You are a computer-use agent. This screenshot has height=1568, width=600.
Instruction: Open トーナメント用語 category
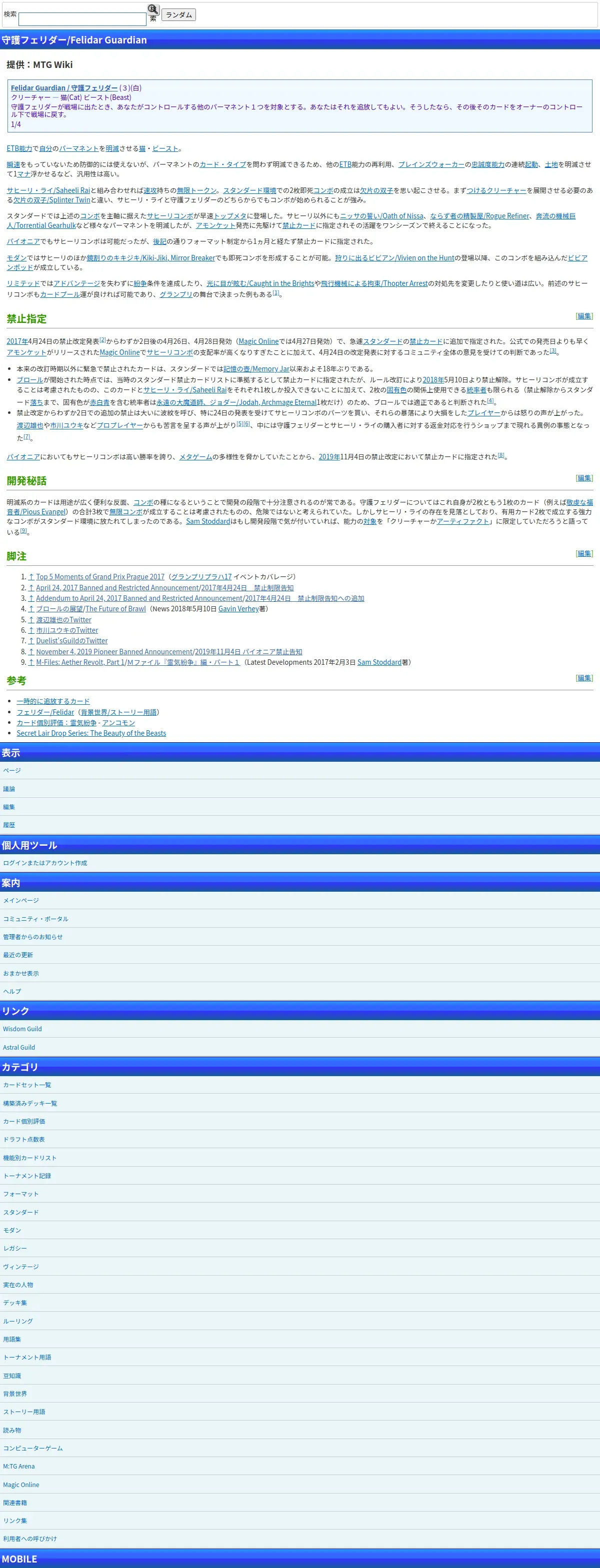27,1358
